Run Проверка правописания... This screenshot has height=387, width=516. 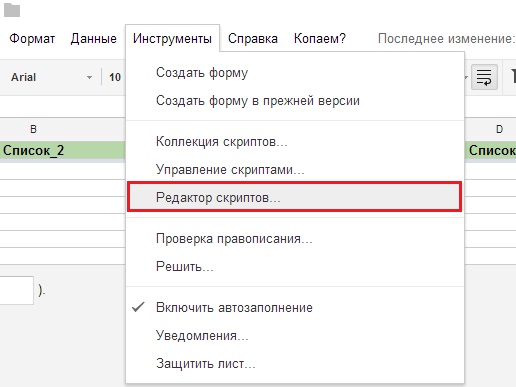(x=295, y=239)
